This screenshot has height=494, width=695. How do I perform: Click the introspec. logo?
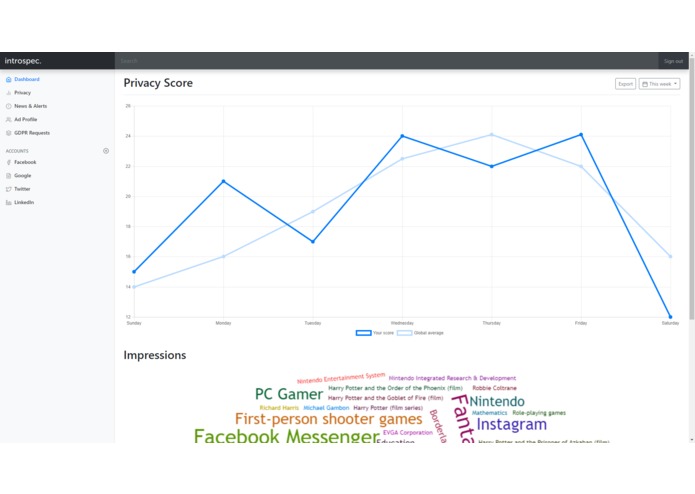point(23,61)
